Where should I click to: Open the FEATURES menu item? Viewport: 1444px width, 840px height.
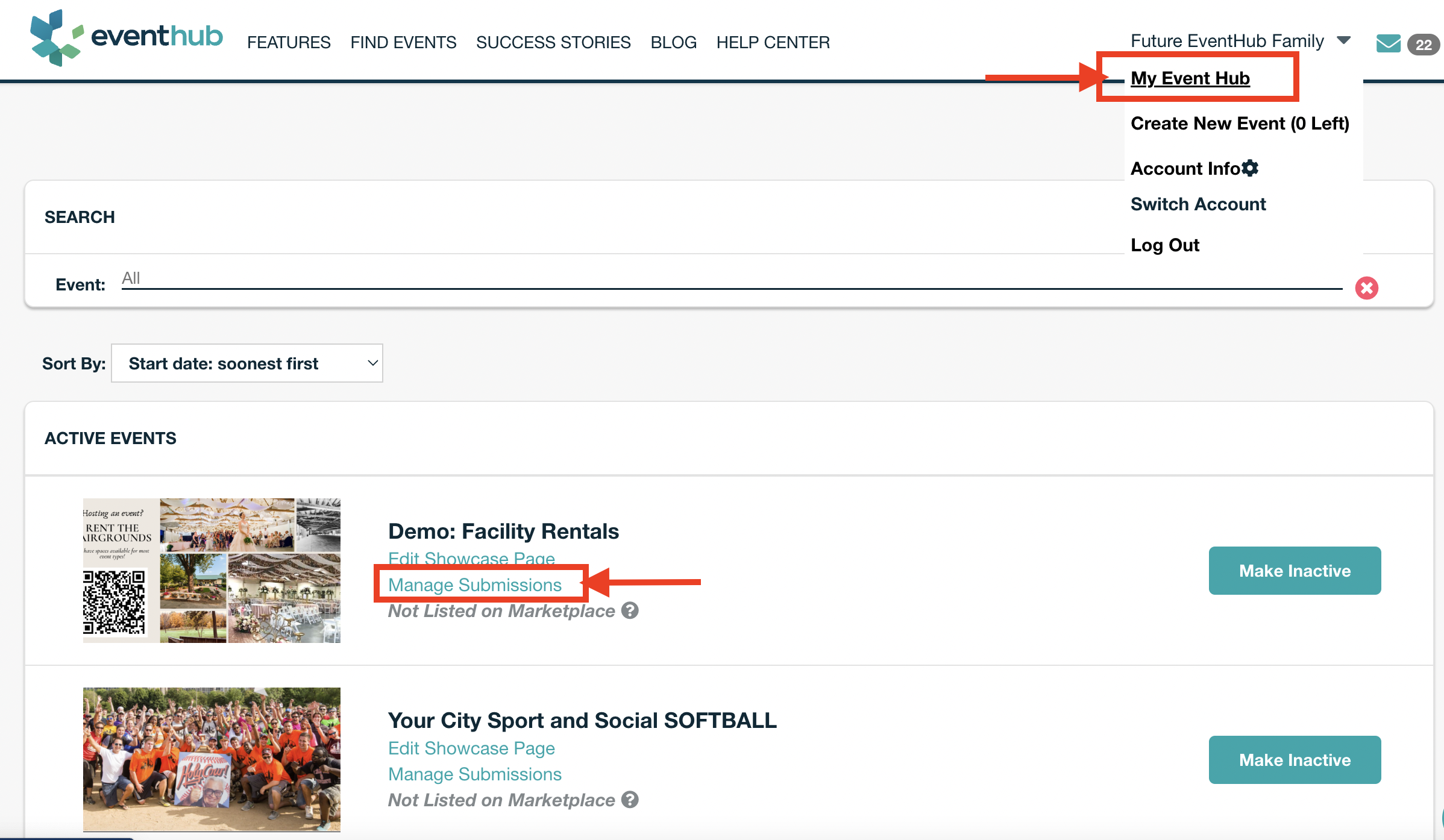pos(289,42)
